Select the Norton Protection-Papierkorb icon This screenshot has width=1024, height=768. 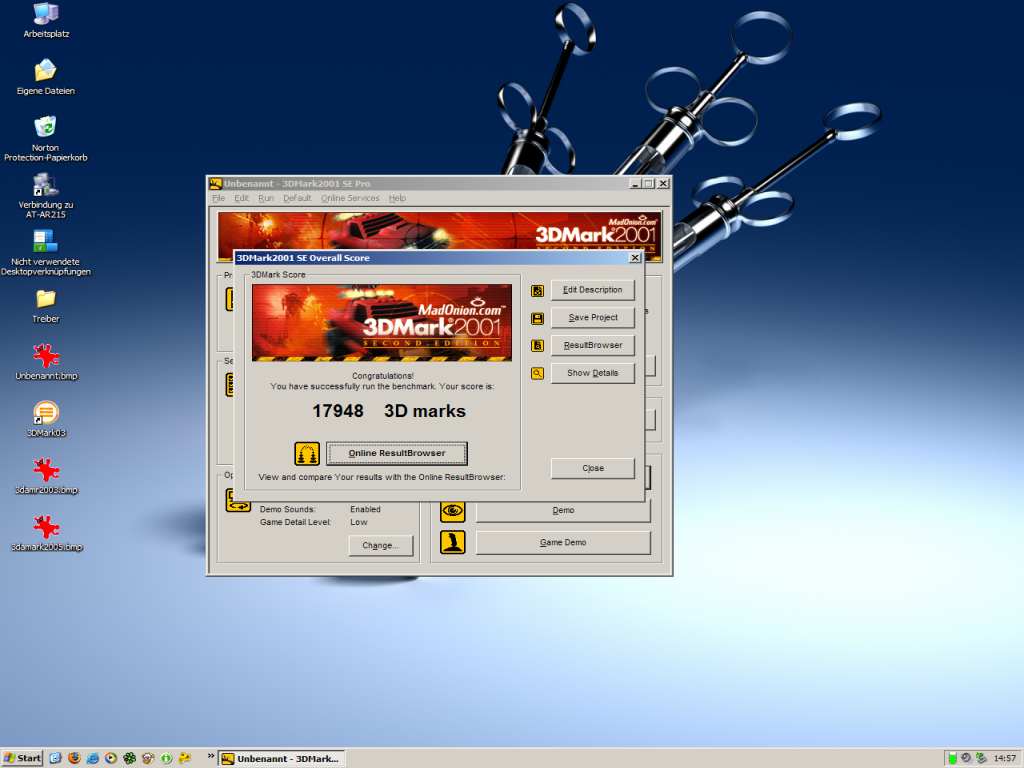coord(46,127)
